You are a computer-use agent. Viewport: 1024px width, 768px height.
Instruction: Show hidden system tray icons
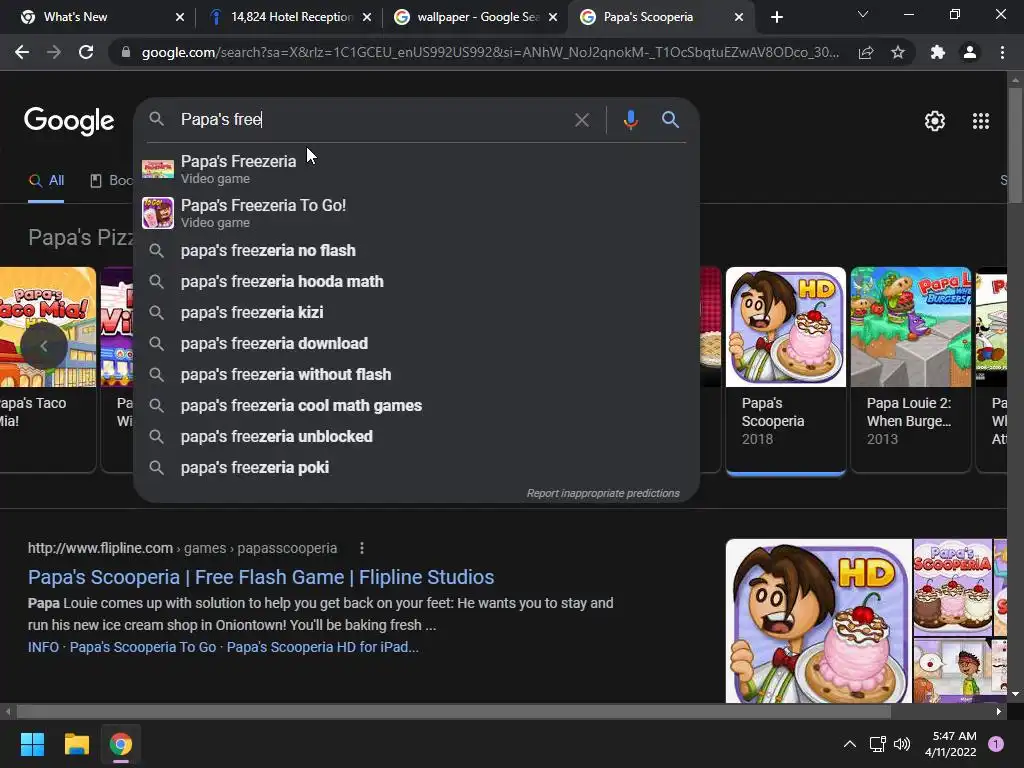click(x=850, y=744)
